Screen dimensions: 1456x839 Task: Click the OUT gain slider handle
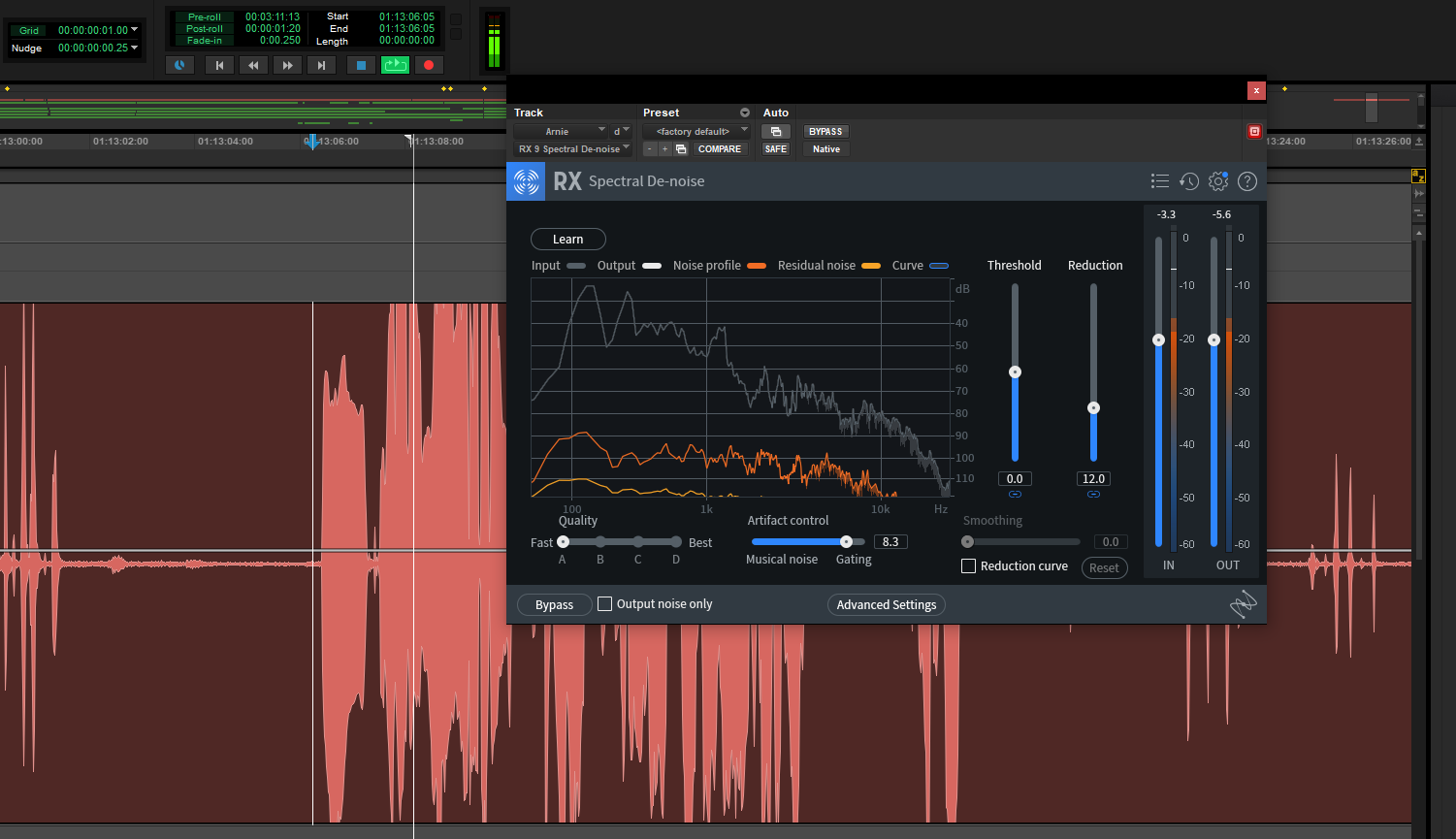click(1213, 339)
